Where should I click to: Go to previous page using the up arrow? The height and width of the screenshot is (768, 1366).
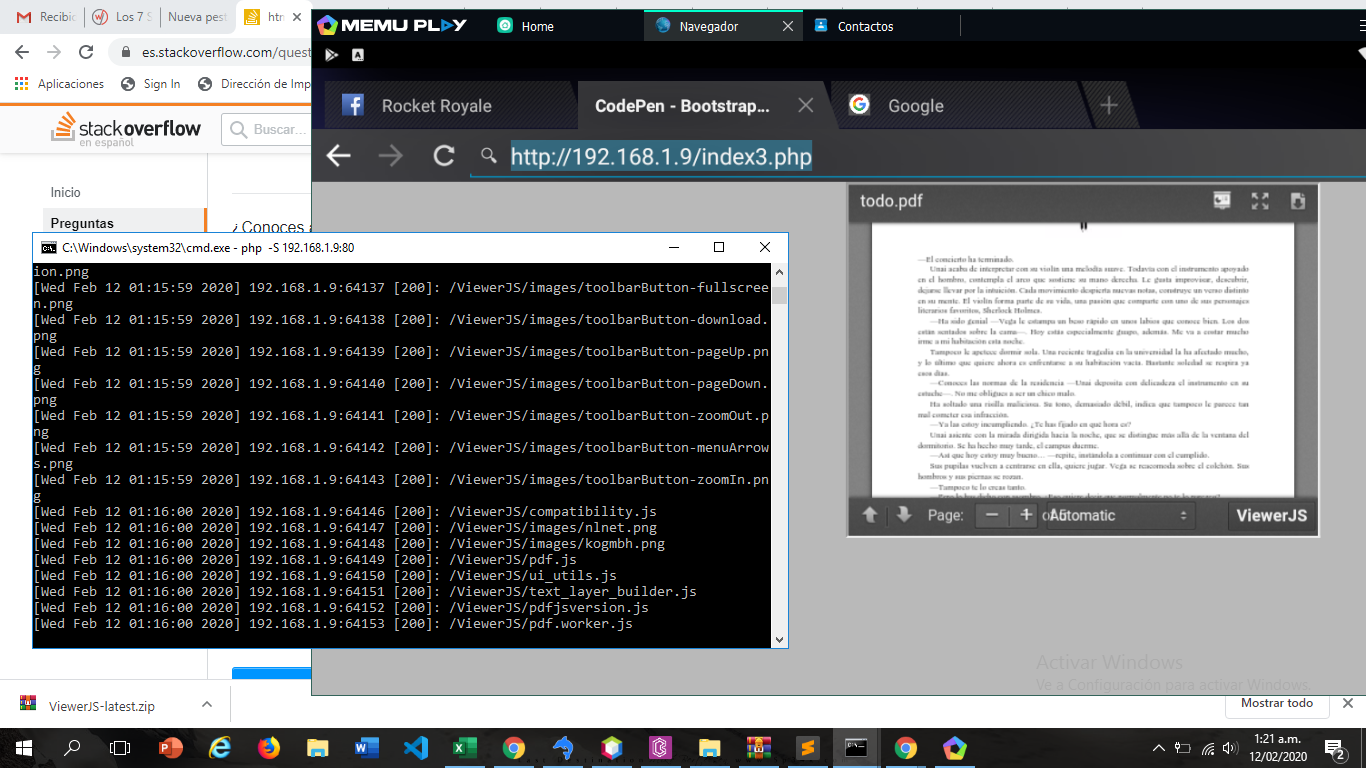[x=870, y=515]
